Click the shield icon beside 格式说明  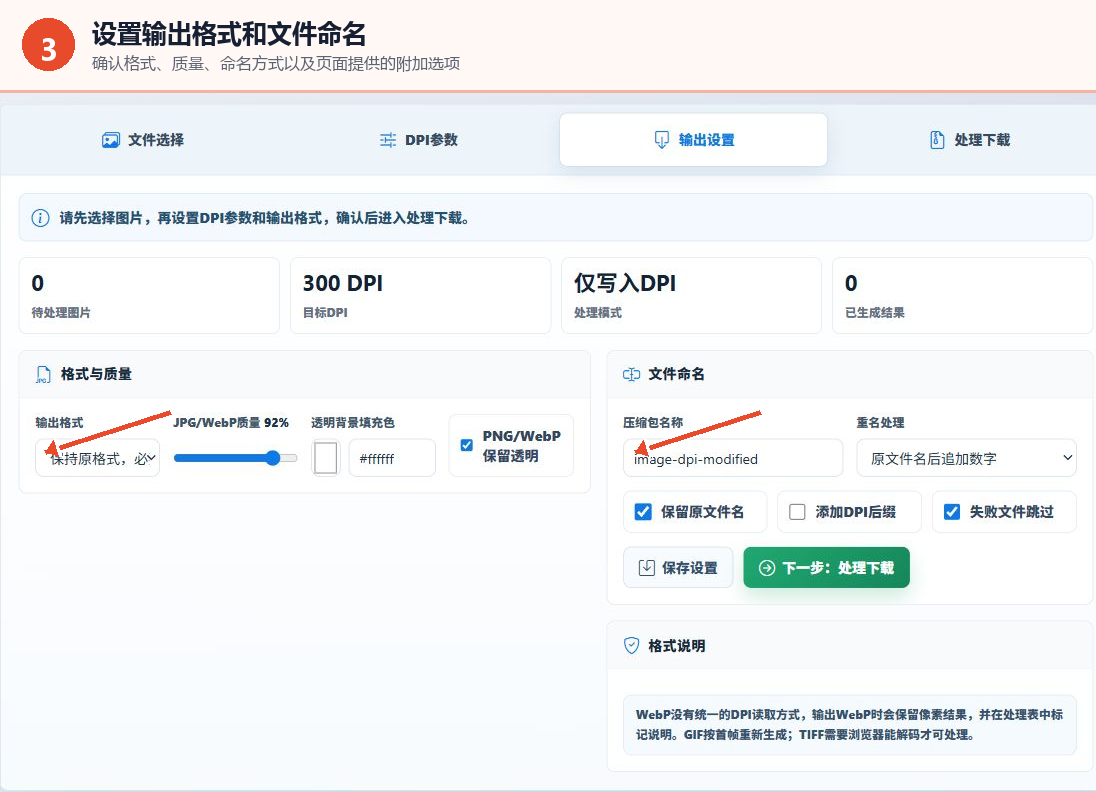pyautogui.click(x=631, y=646)
